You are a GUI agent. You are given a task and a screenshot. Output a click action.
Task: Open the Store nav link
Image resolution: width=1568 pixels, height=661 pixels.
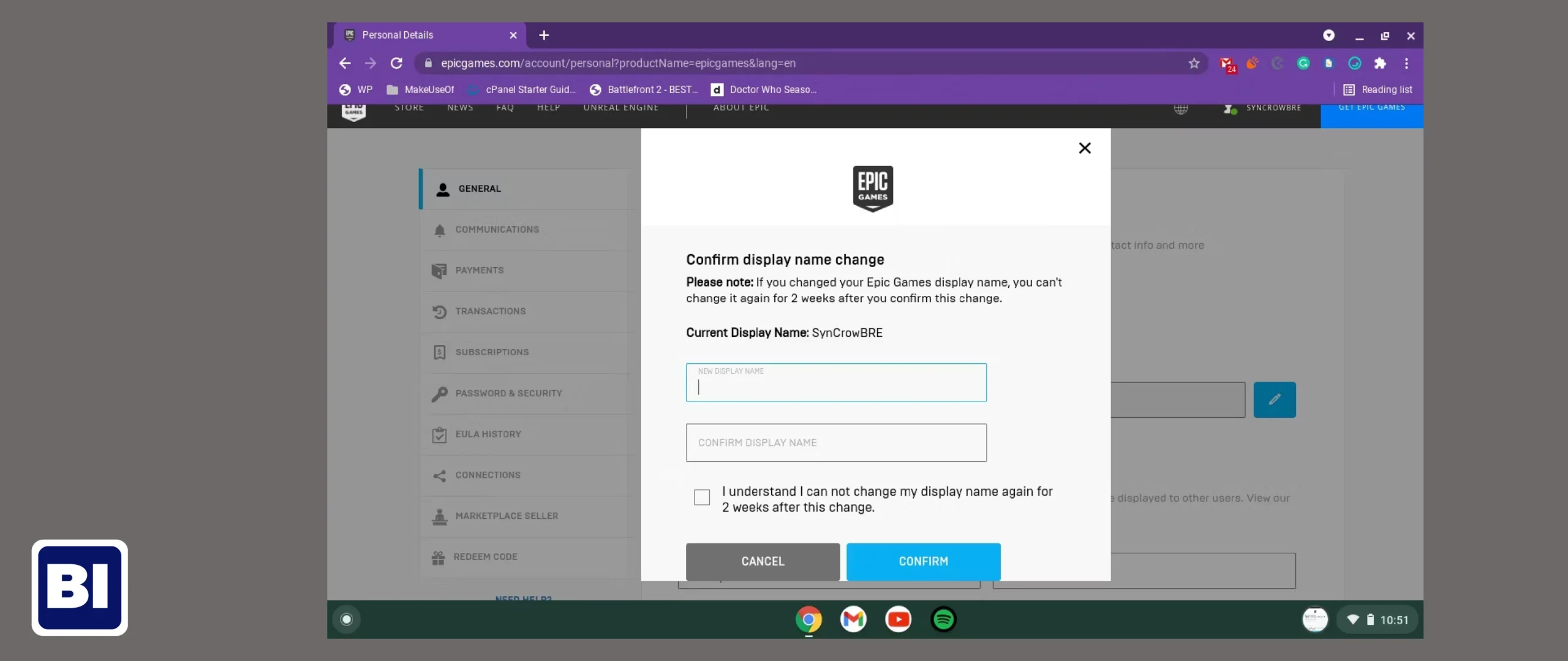409,108
